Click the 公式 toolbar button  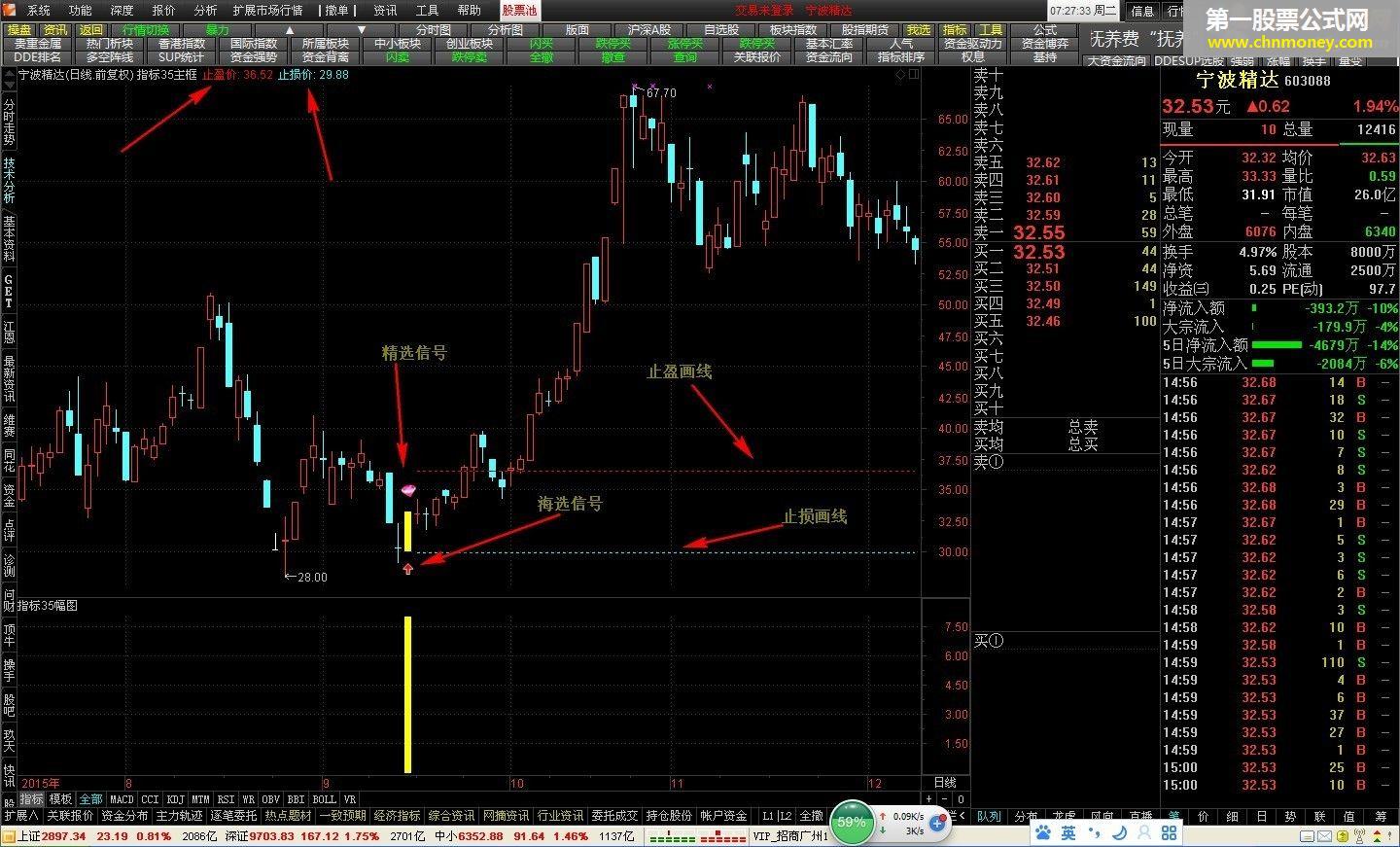coord(1045,30)
